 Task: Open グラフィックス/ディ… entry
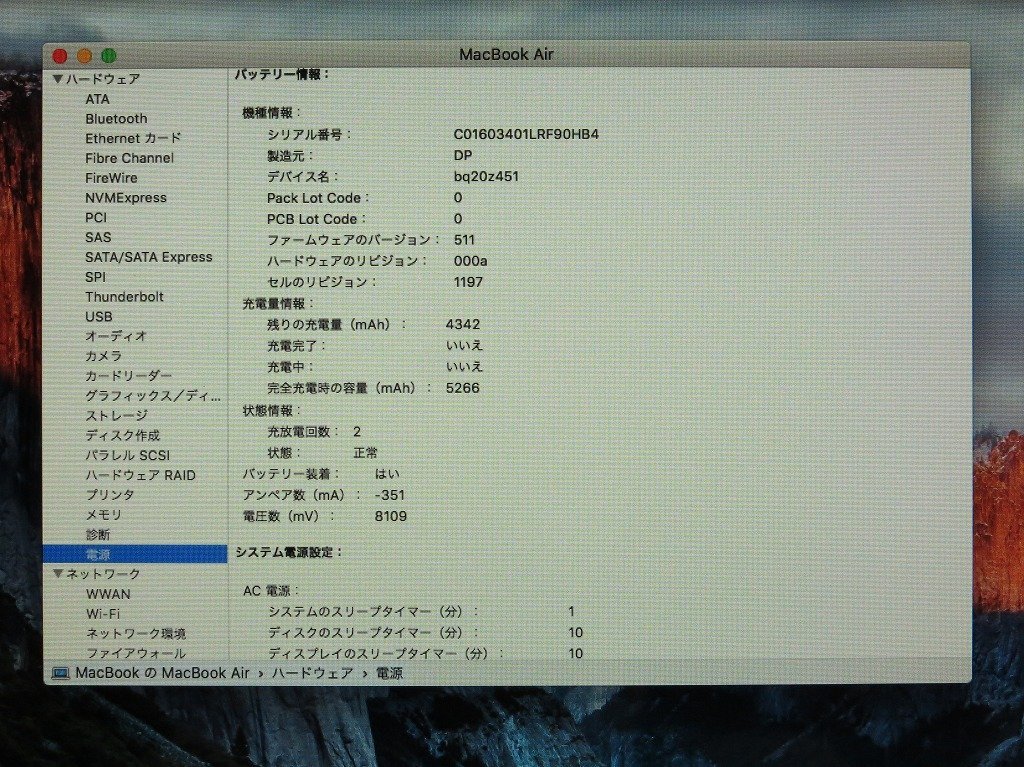[x=153, y=396]
